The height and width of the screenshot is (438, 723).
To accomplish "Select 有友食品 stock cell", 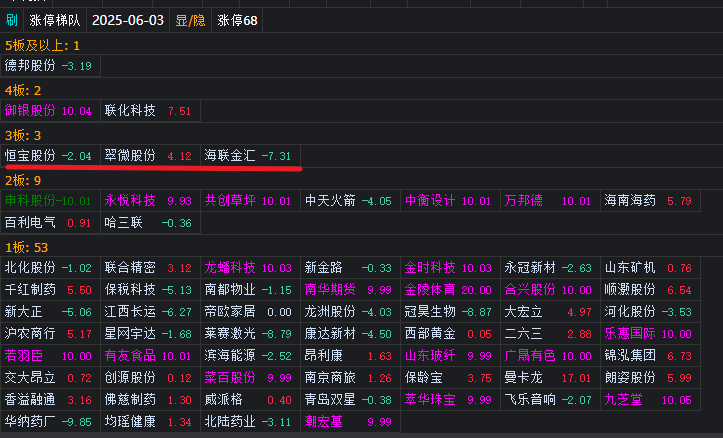I will point(150,356).
